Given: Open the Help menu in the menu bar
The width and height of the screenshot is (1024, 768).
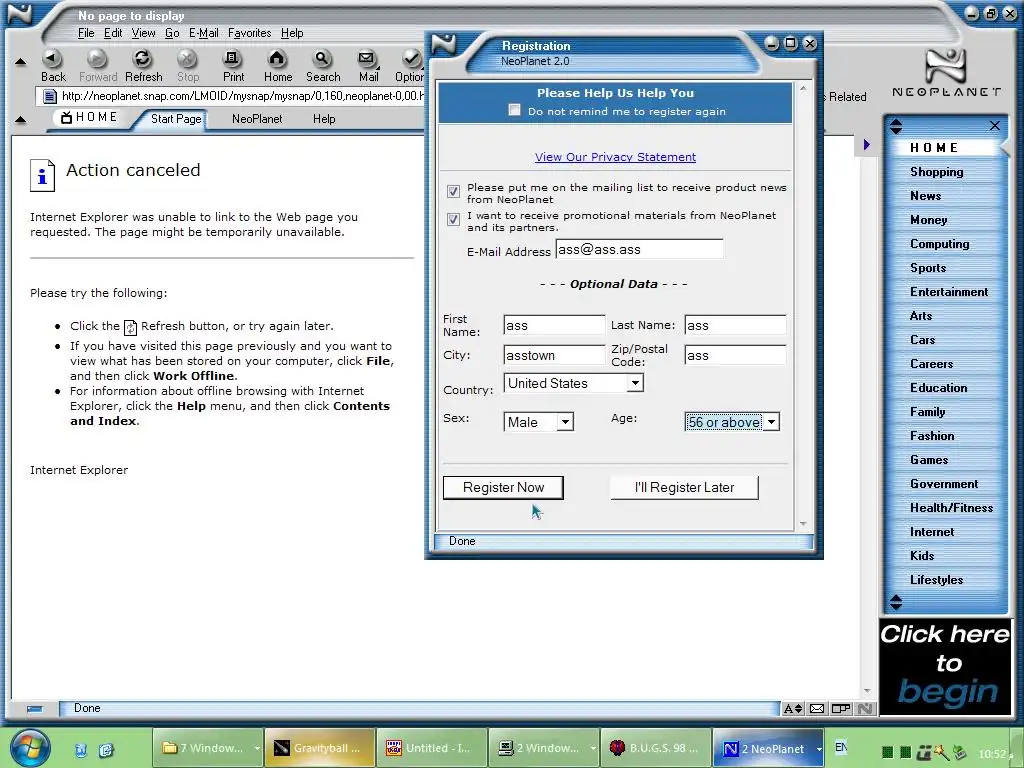Looking at the screenshot, I should [292, 33].
